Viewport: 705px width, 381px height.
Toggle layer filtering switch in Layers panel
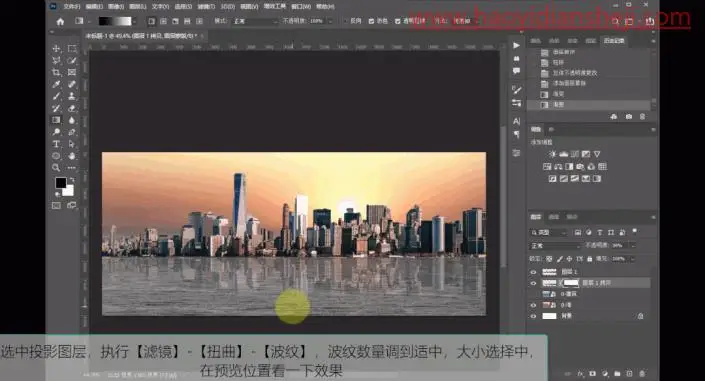[x=635, y=232]
